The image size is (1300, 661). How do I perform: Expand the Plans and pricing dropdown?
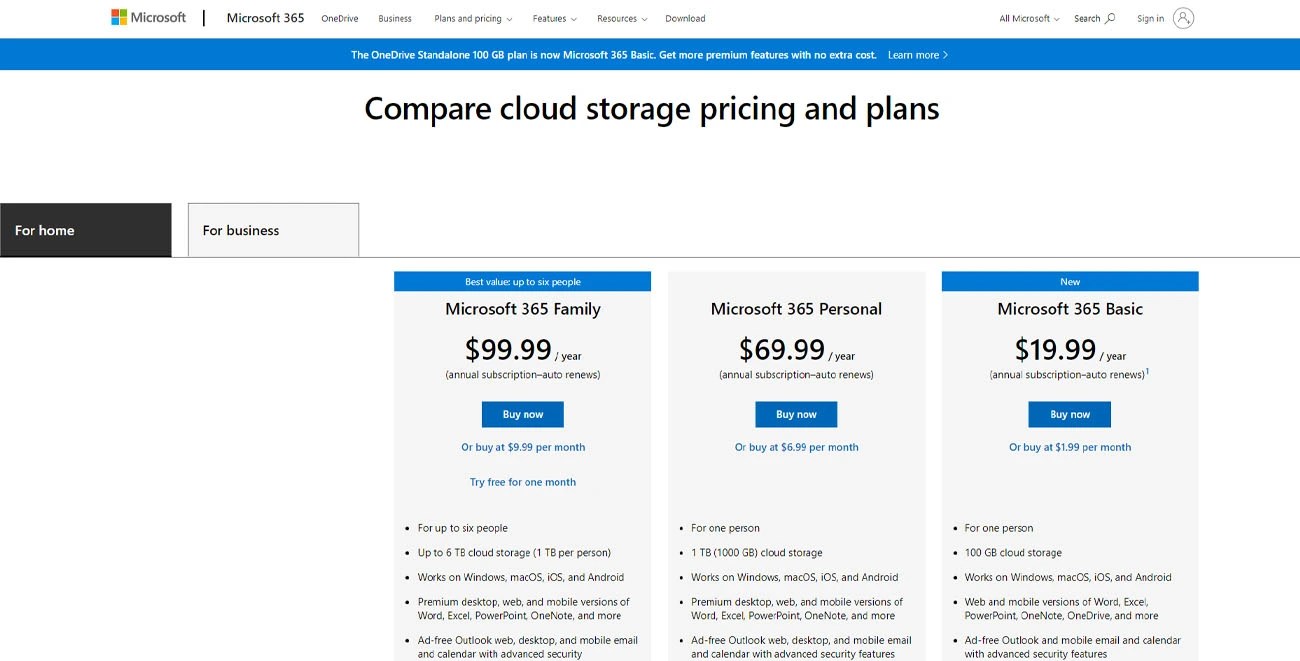click(473, 18)
